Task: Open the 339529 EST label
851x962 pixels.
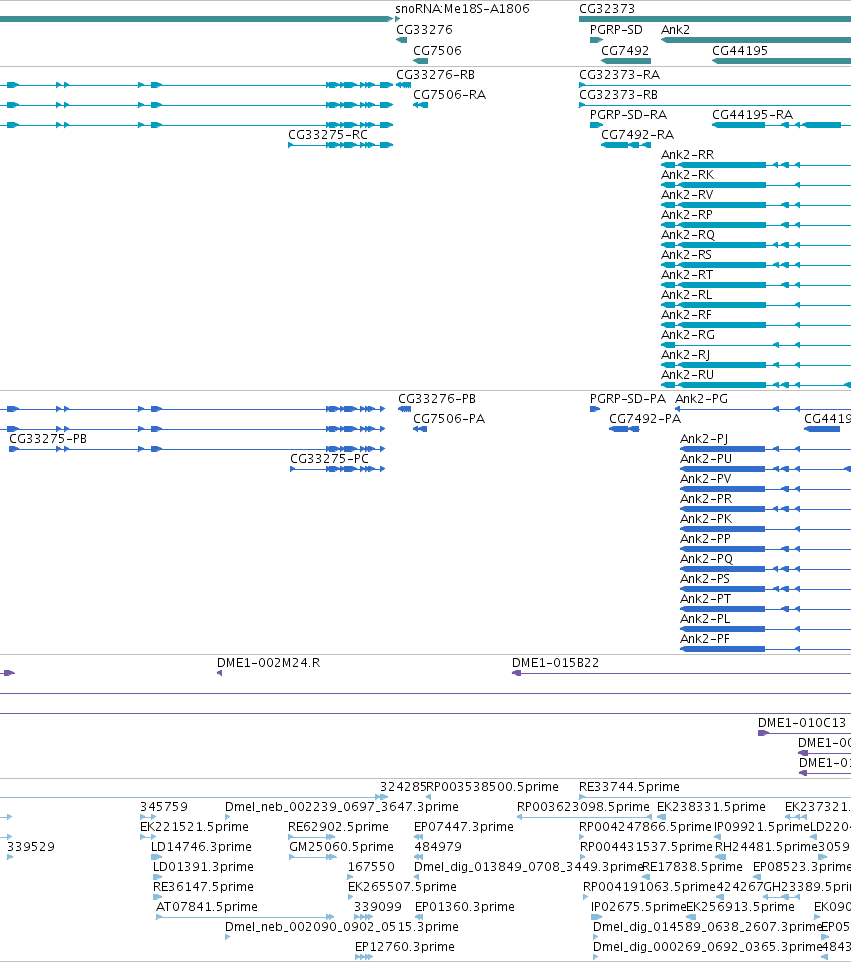Action: tap(31, 847)
